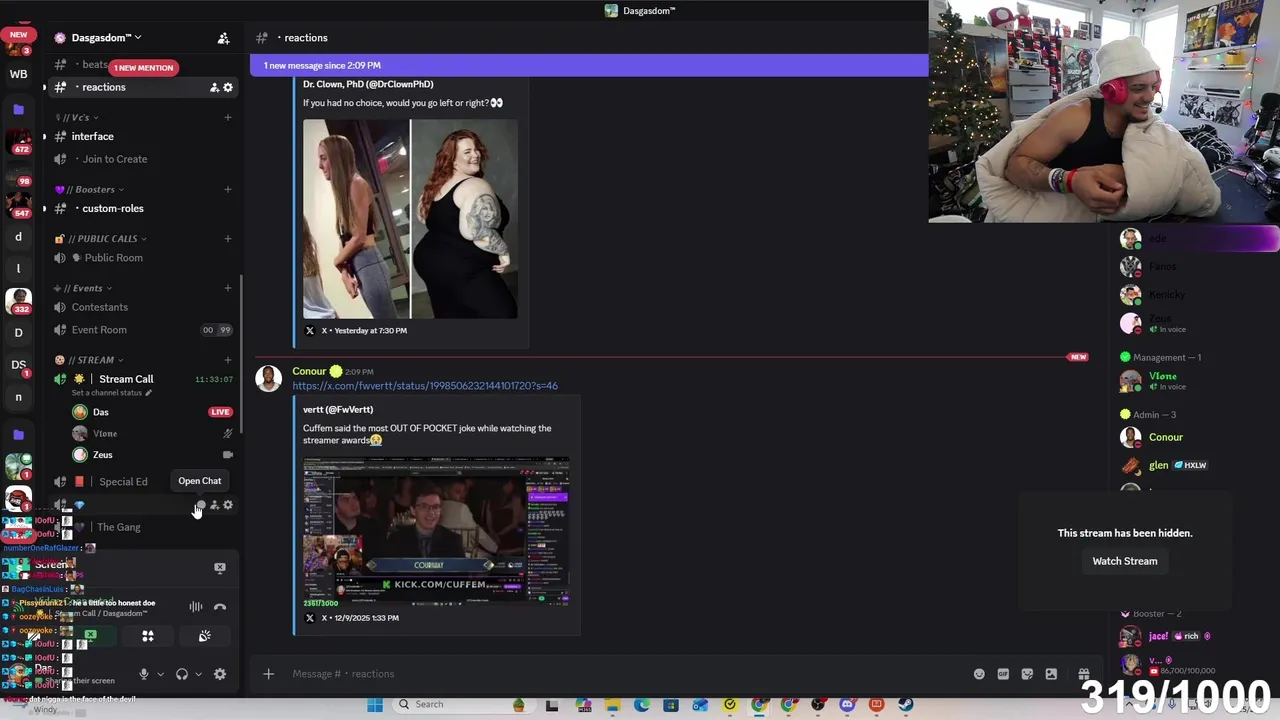Click the plus attachment button
The image size is (1280, 720).
268,674
